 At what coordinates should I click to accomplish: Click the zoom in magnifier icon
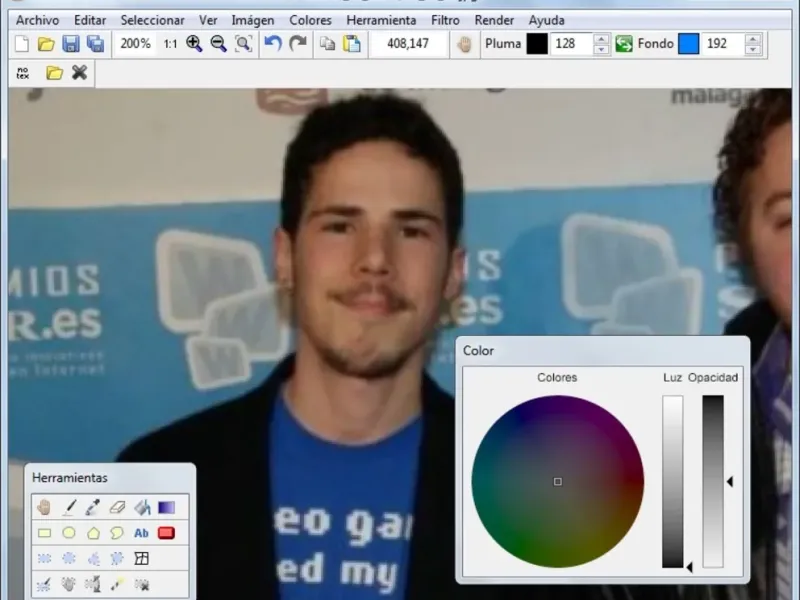pos(194,44)
